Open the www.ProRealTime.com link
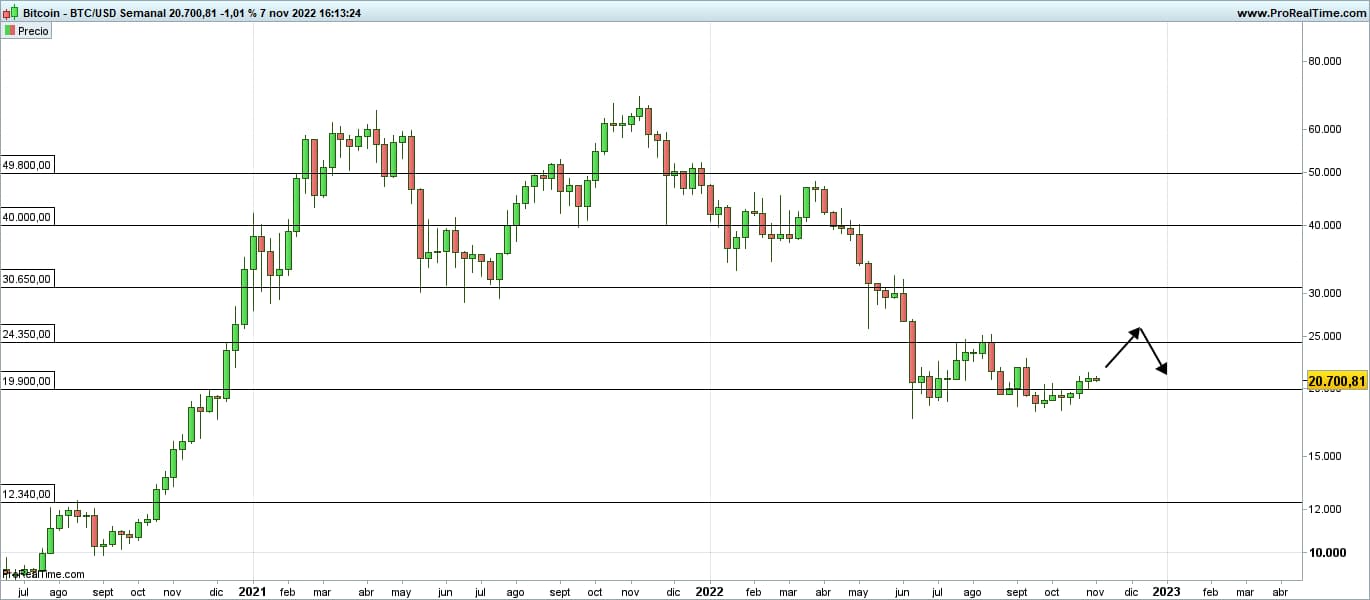Screen dimensions: 1370x600 click(x=1299, y=13)
